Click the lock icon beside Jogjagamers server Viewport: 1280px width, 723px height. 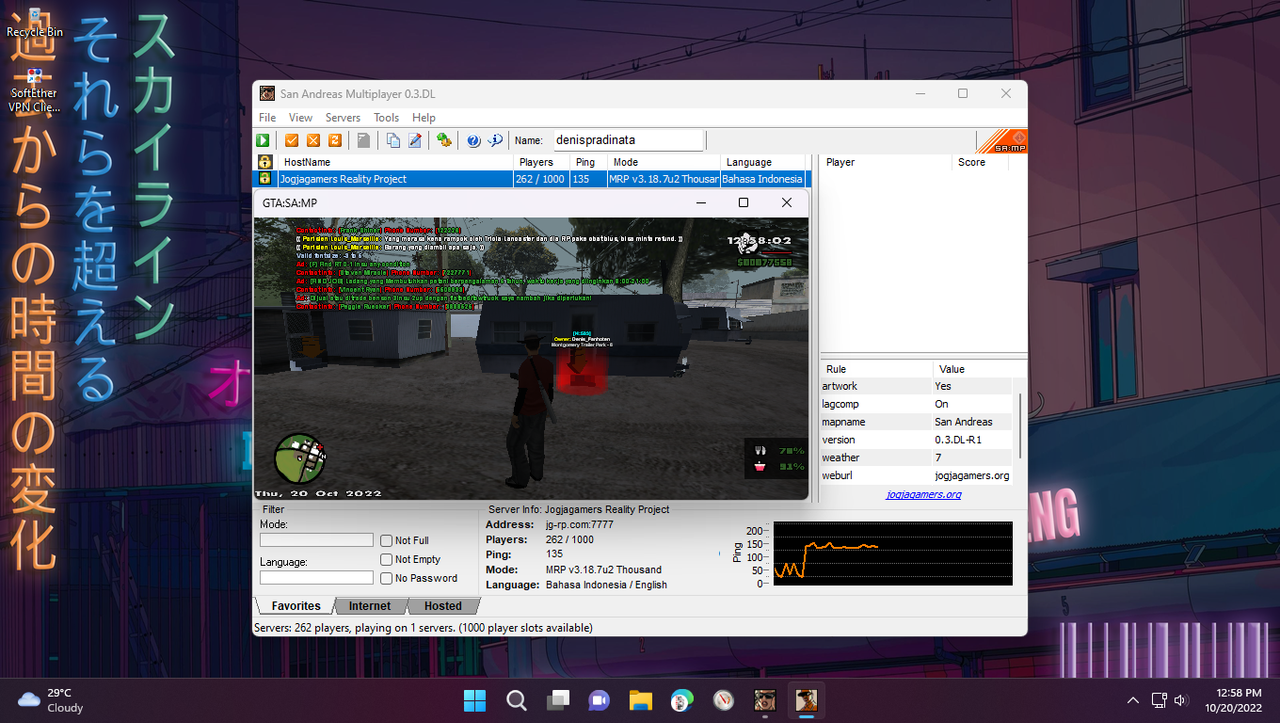click(265, 178)
